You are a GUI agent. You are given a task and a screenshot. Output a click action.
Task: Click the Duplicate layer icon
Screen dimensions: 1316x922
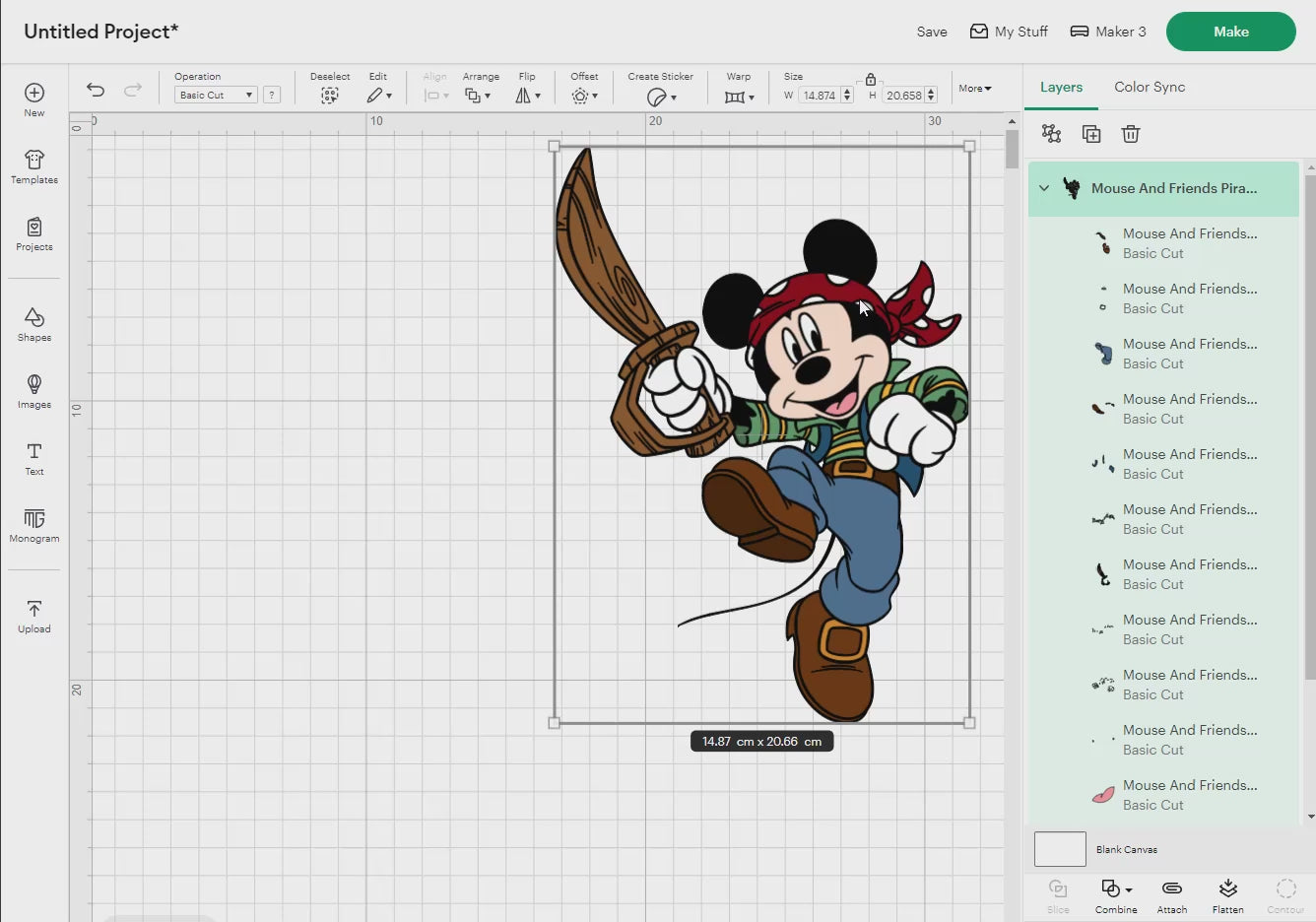(1091, 134)
